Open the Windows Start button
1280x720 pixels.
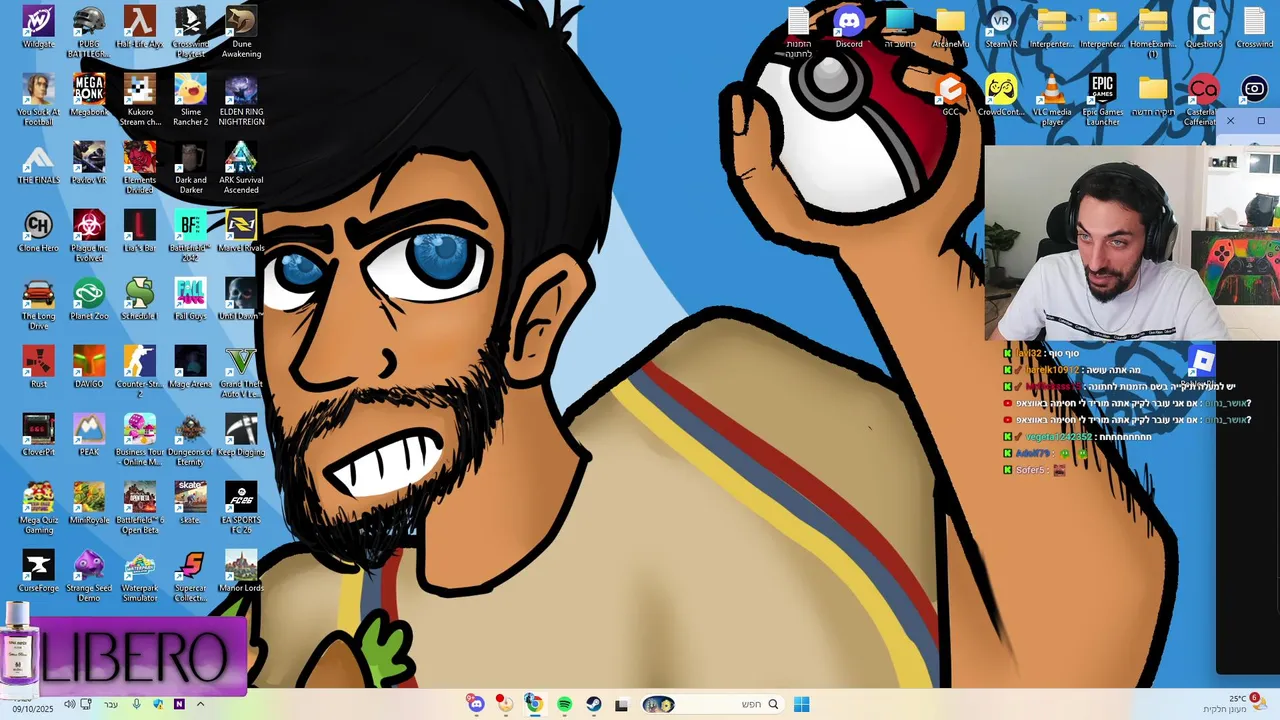click(801, 704)
